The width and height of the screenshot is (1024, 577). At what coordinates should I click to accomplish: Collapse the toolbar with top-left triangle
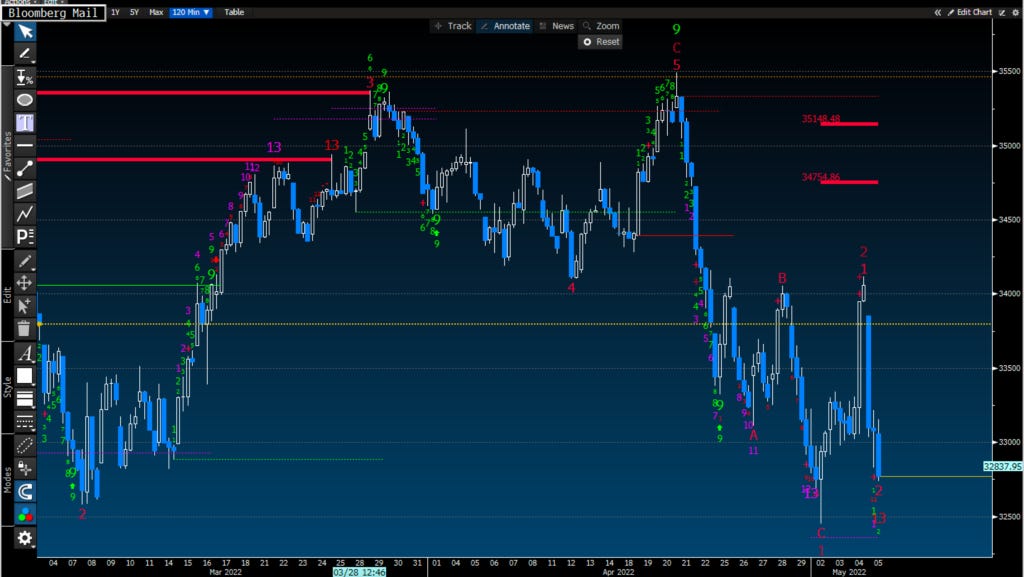(x=7, y=24)
